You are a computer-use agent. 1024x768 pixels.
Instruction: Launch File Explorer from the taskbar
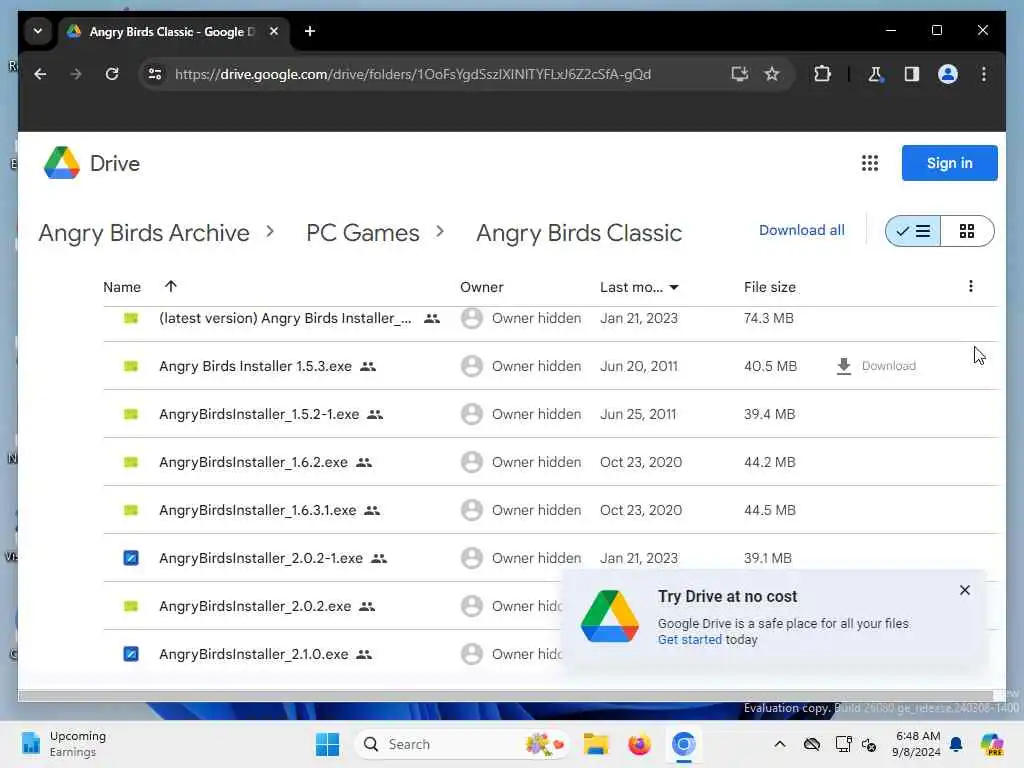(596, 744)
